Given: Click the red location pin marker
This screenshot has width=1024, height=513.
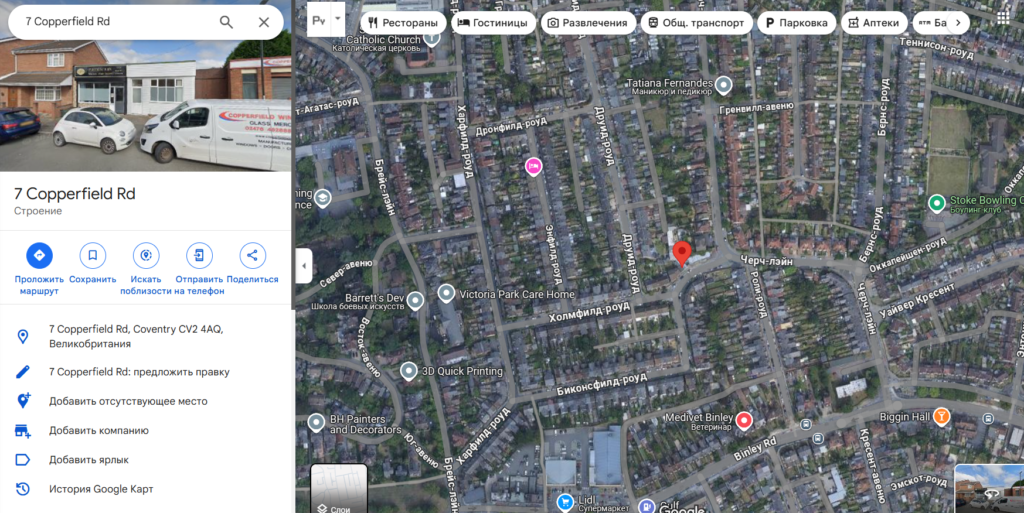Looking at the screenshot, I should click(x=682, y=253).
